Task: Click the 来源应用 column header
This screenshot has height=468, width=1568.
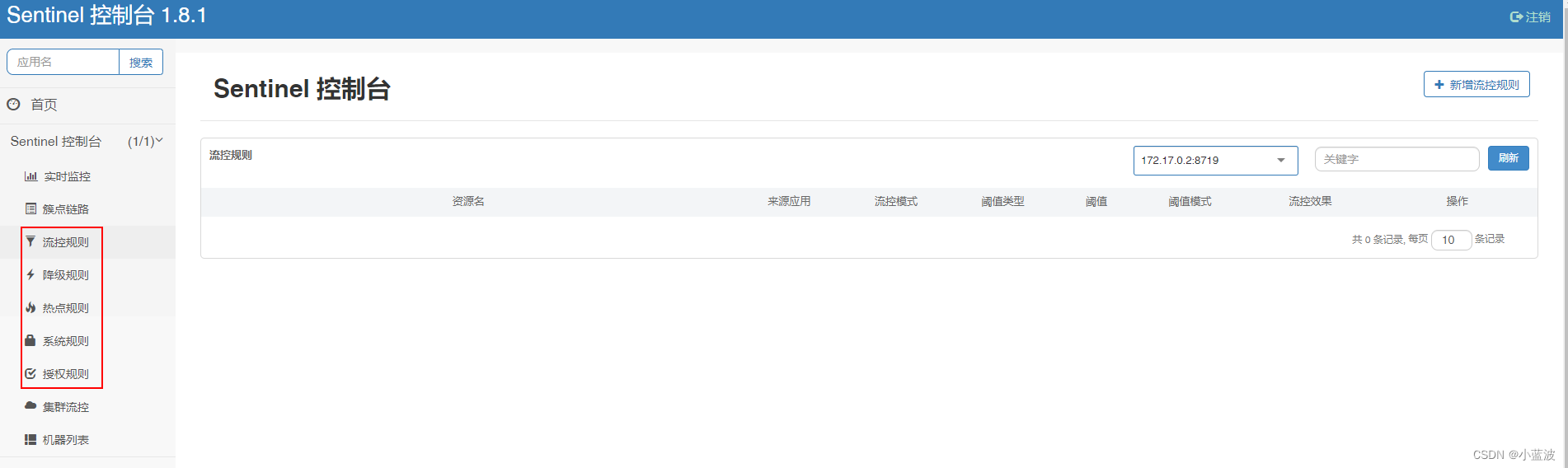Action: [x=789, y=201]
